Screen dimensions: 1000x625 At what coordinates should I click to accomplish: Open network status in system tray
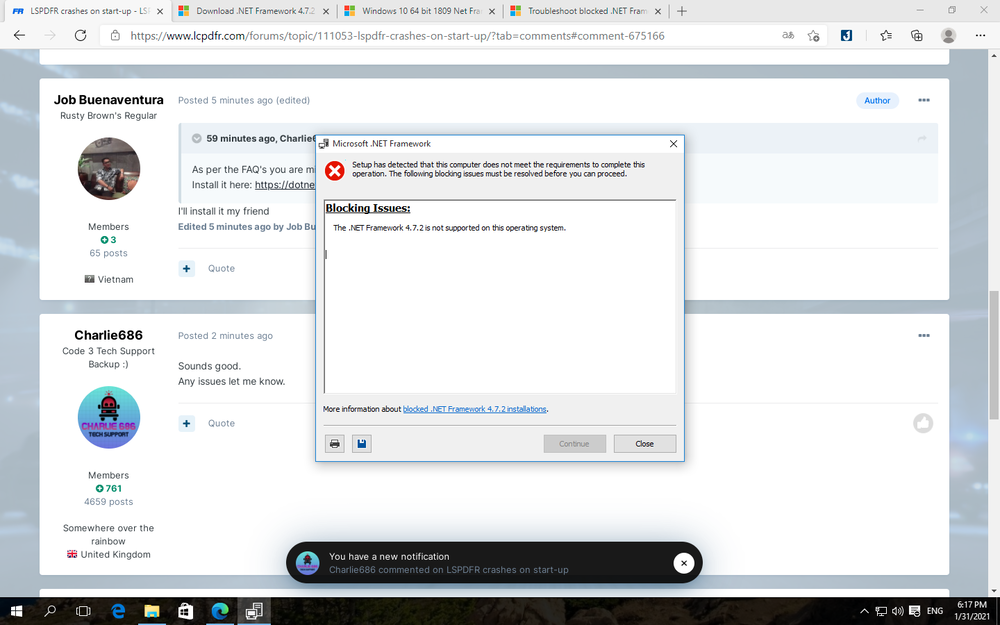point(881,612)
